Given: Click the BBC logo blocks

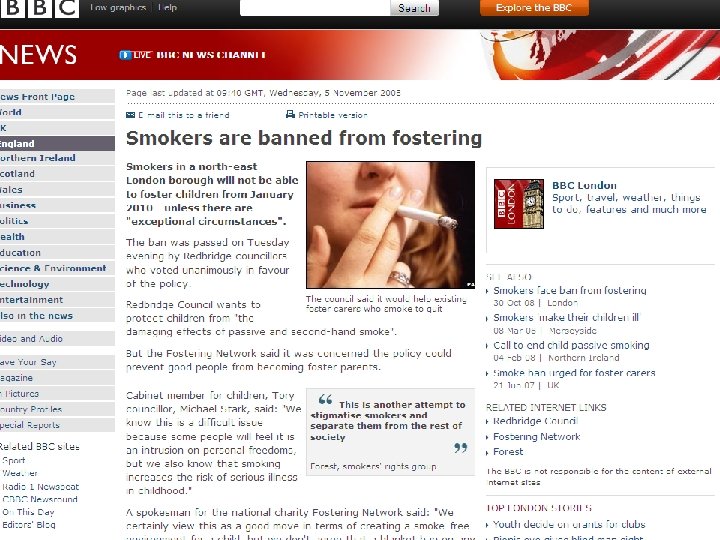Looking at the screenshot, I should point(39,8).
